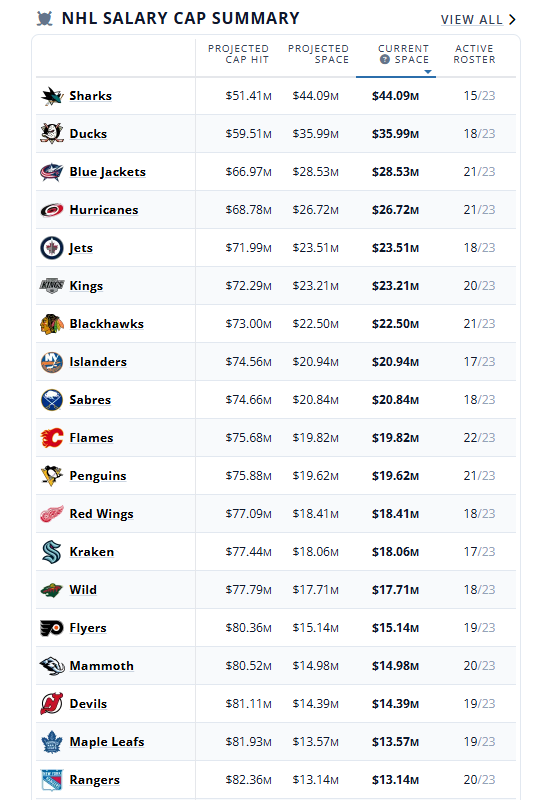Viewport: 544px width, 800px height.
Task: Click the Kraken team logo
Action: [x=52, y=552]
